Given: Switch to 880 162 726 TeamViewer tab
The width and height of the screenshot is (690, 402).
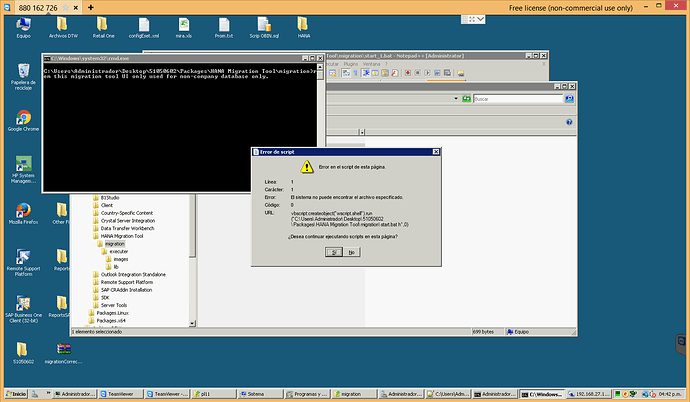Looking at the screenshot, I should point(38,8).
